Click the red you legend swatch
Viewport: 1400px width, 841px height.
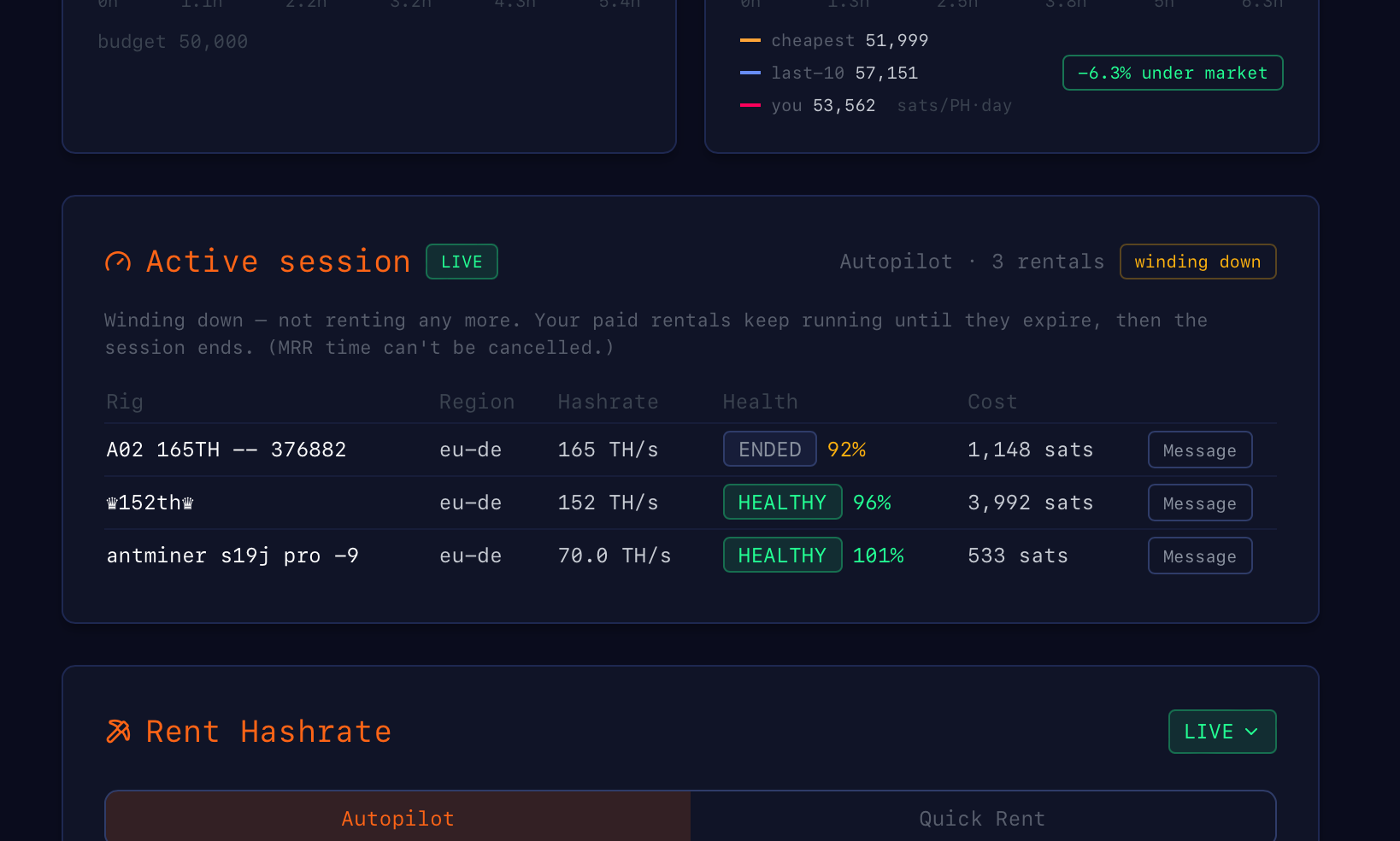tap(750, 105)
